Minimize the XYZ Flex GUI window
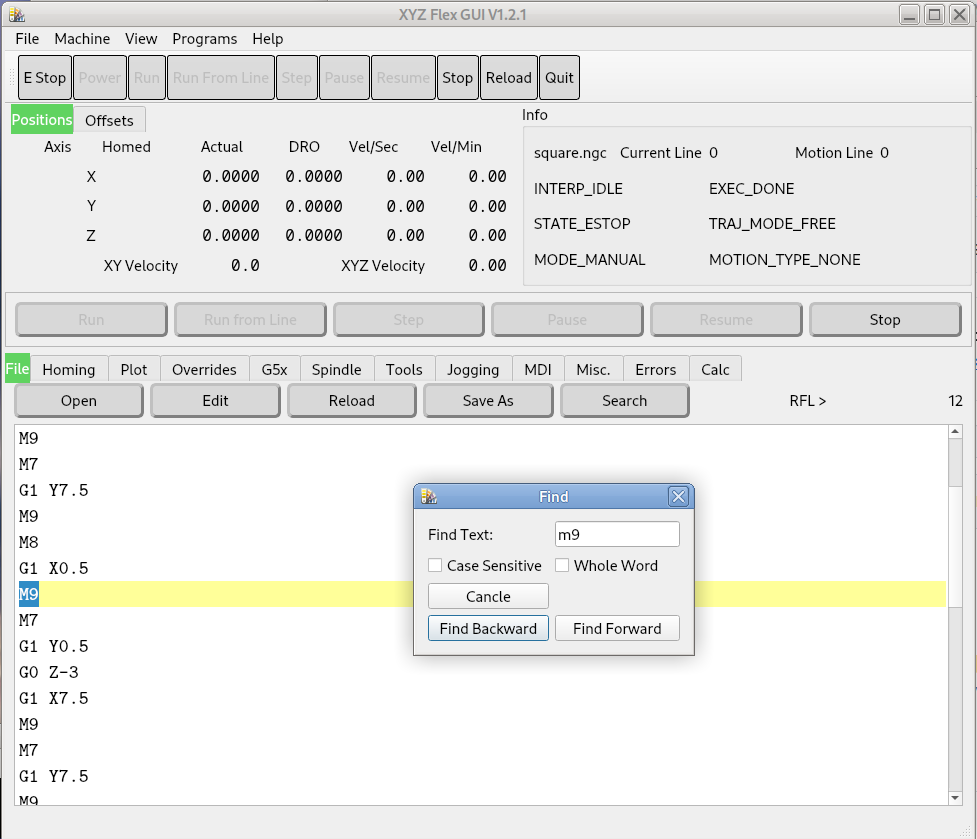The height and width of the screenshot is (839, 977). [x=910, y=14]
